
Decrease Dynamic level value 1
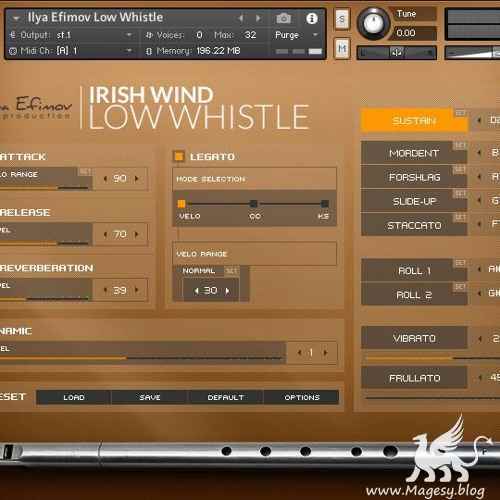[299, 352]
